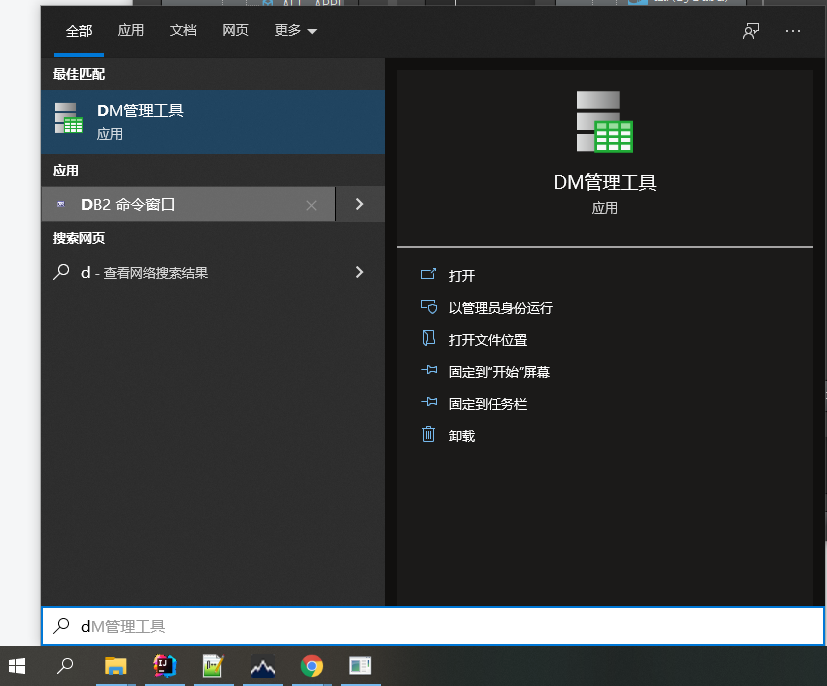Open the ellipsis options menu at top right
Image resolution: width=827 pixels, height=686 pixels.
coord(792,31)
